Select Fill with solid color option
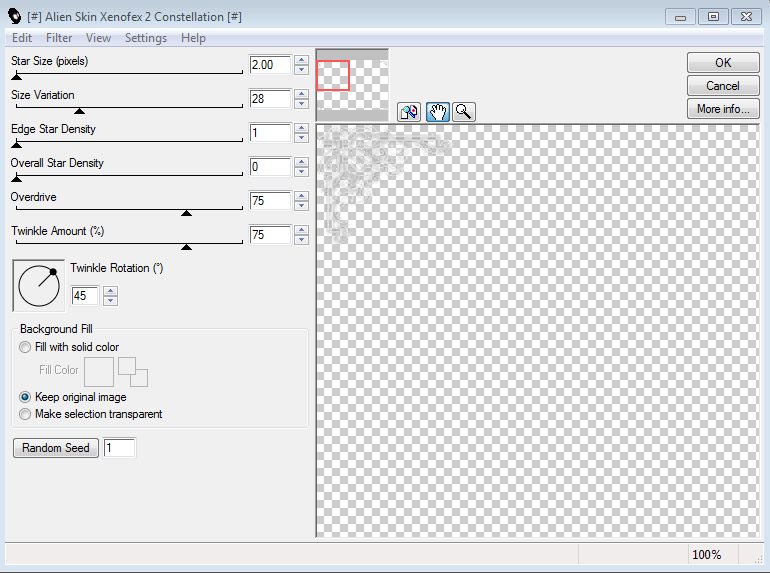This screenshot has width=770, height=573. point(25,347)
